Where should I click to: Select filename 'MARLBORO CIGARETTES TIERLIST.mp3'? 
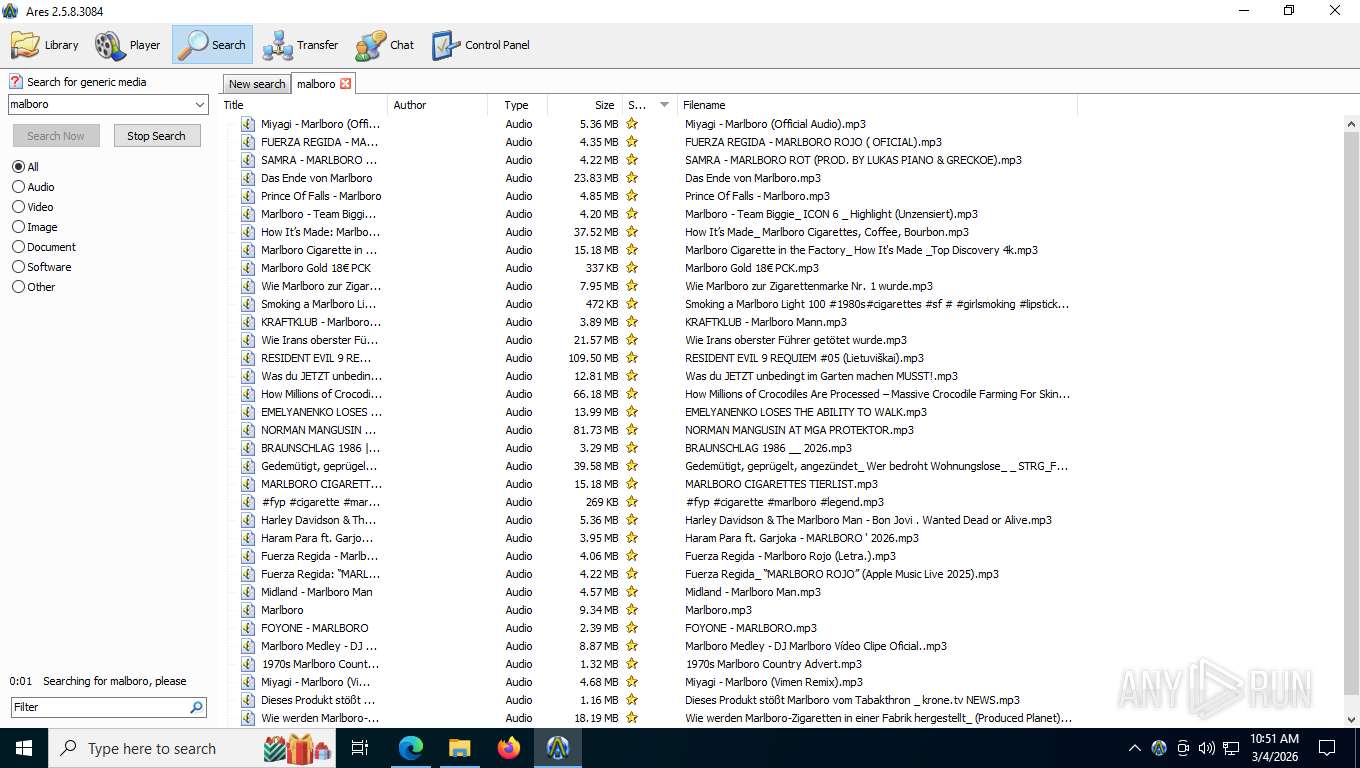pyautogui.click(x=781, y=484)
